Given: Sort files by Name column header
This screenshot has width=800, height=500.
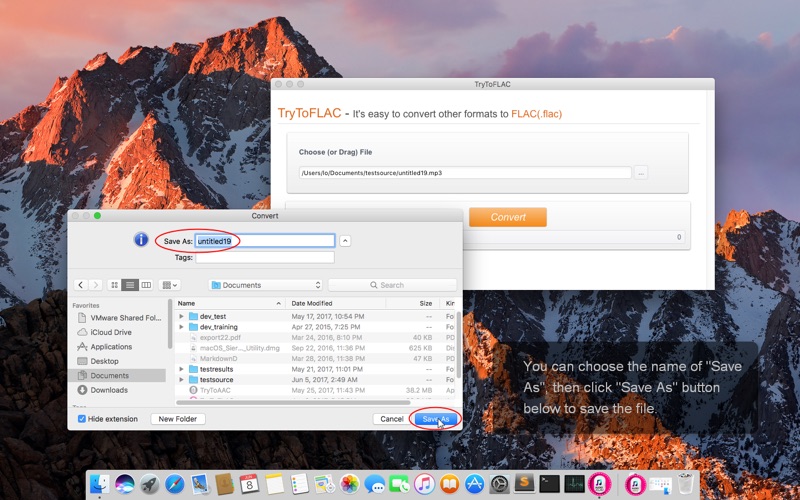Looking at the screenshot, I should 230,303.
